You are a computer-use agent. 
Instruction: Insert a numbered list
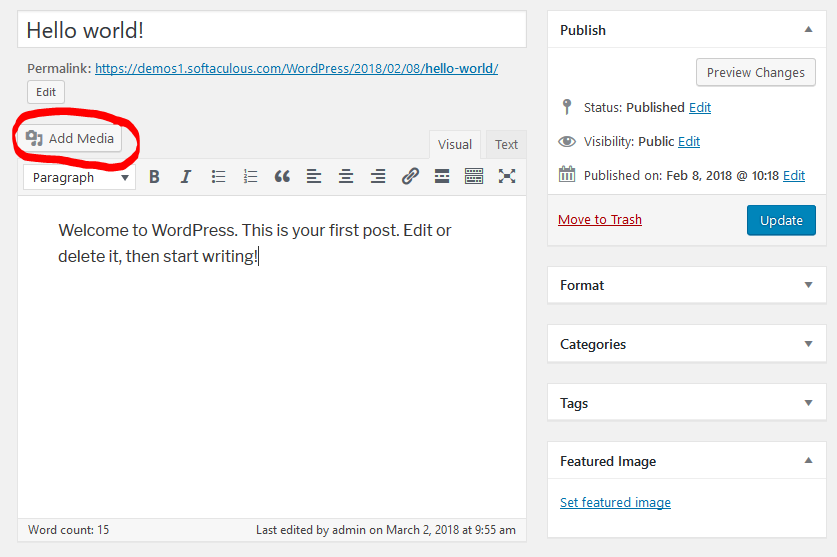tap(250, 176)
